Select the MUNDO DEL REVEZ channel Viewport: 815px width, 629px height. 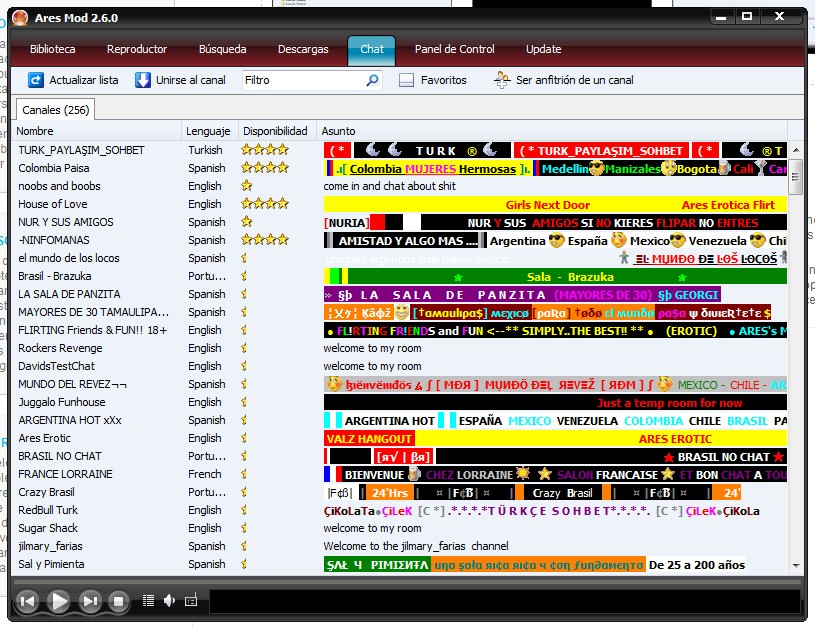tap(399, 384)
